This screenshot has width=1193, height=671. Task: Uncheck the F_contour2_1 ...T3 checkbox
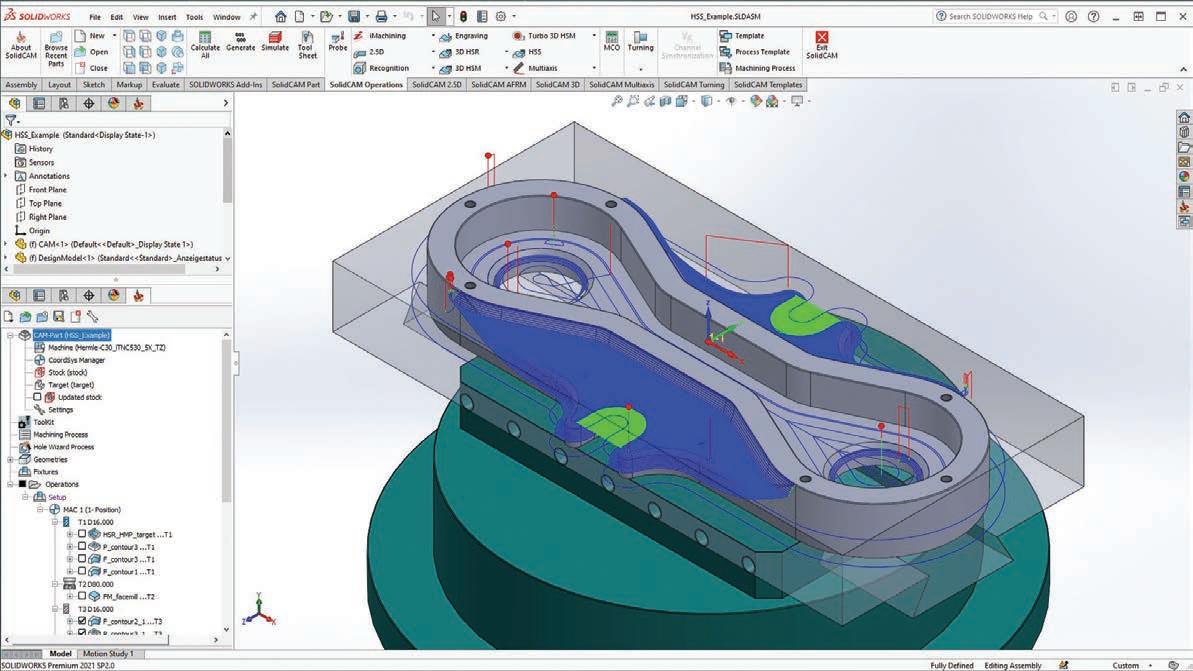click(x=82, y=621)
